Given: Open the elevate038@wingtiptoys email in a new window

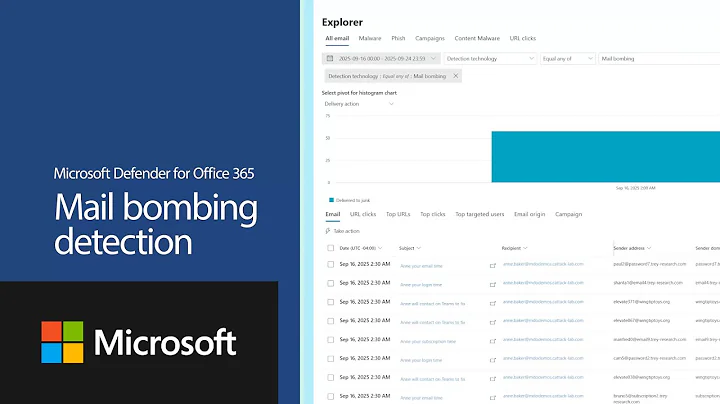Looking at the screenshot, I should 493,379.
